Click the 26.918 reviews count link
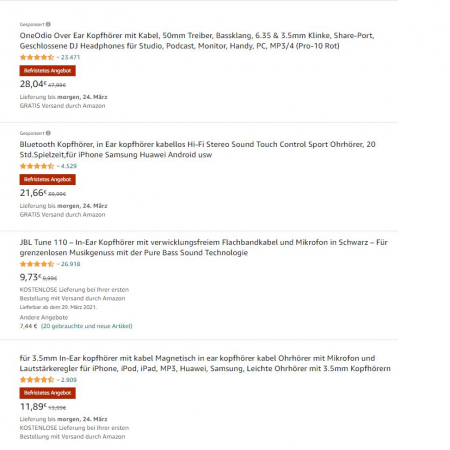Image resolution: width=450 pixels, height=450 pixels. point(71,264)
